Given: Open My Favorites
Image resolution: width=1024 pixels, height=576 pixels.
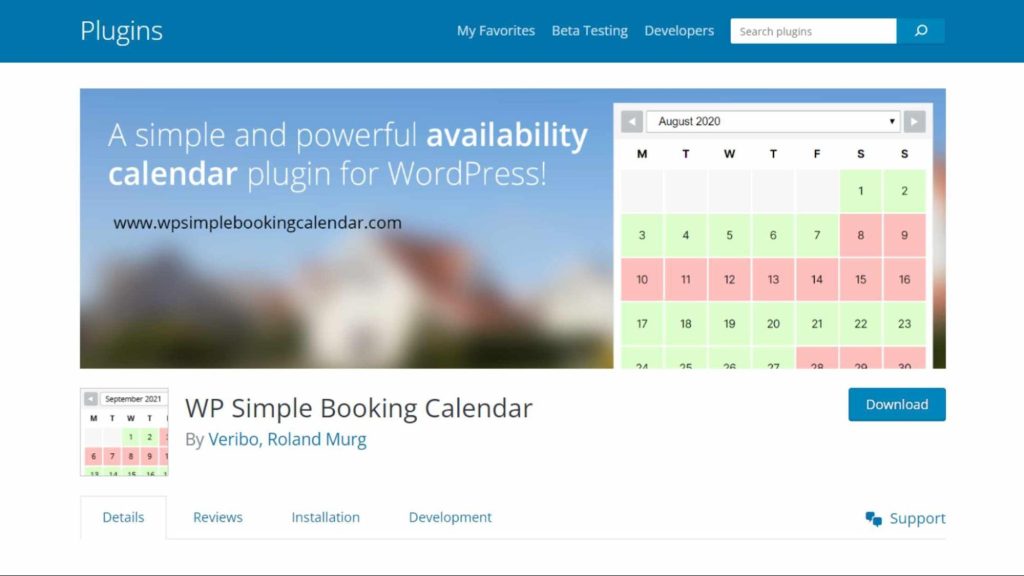Looking at the screenshot, I should 496,31.
